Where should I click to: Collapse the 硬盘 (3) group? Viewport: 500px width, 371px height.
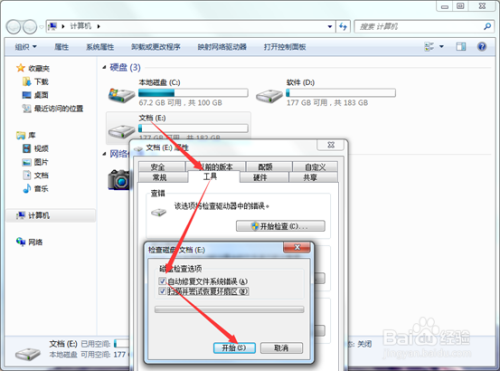click(104, 67)
